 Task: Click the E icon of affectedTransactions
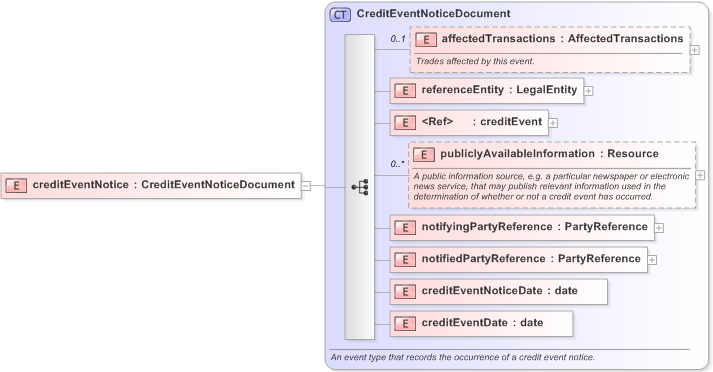click(x=426, y=40)
